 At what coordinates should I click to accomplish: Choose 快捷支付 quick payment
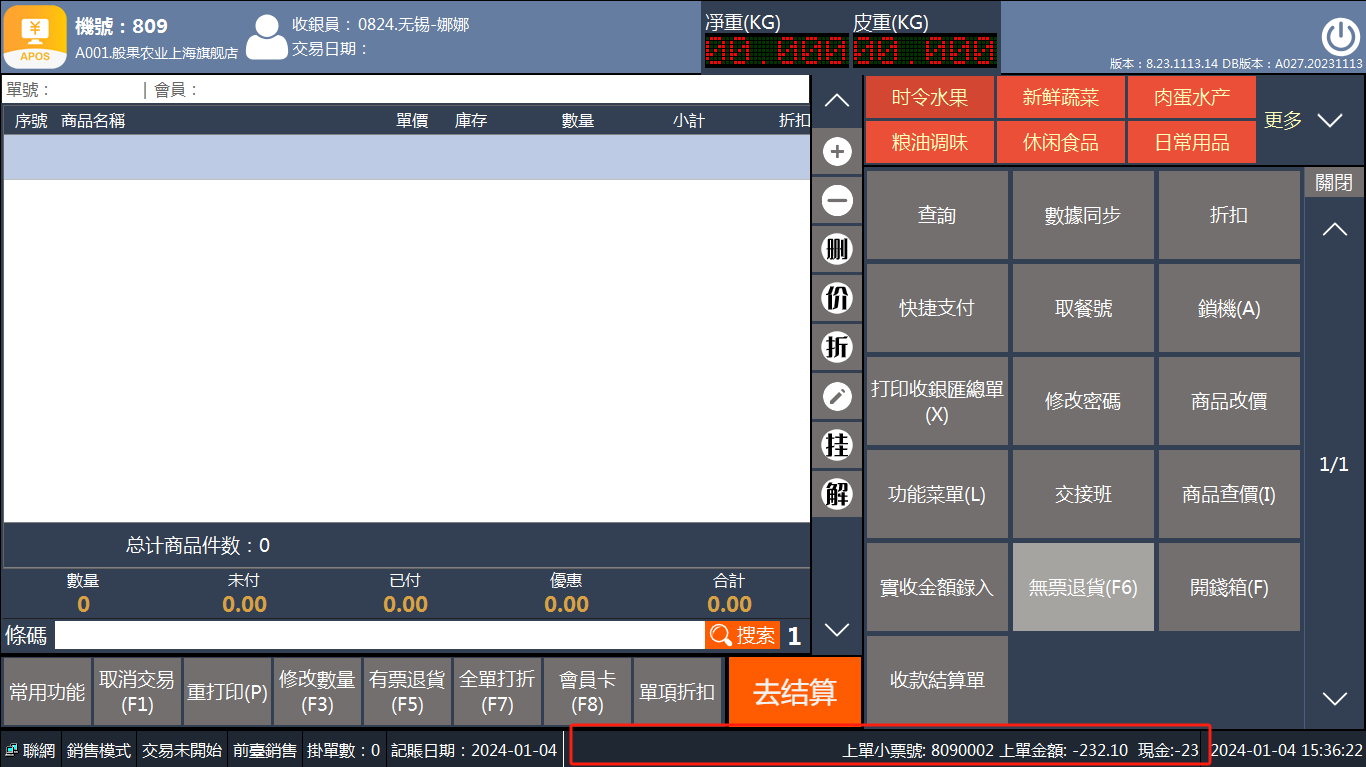(937, 308)
